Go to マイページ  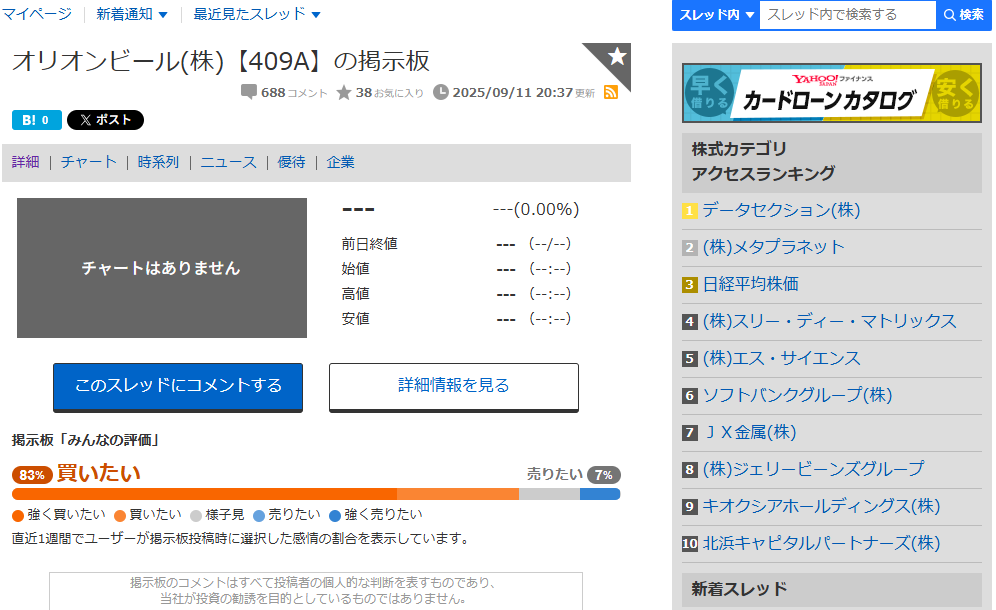click(37, 14)
